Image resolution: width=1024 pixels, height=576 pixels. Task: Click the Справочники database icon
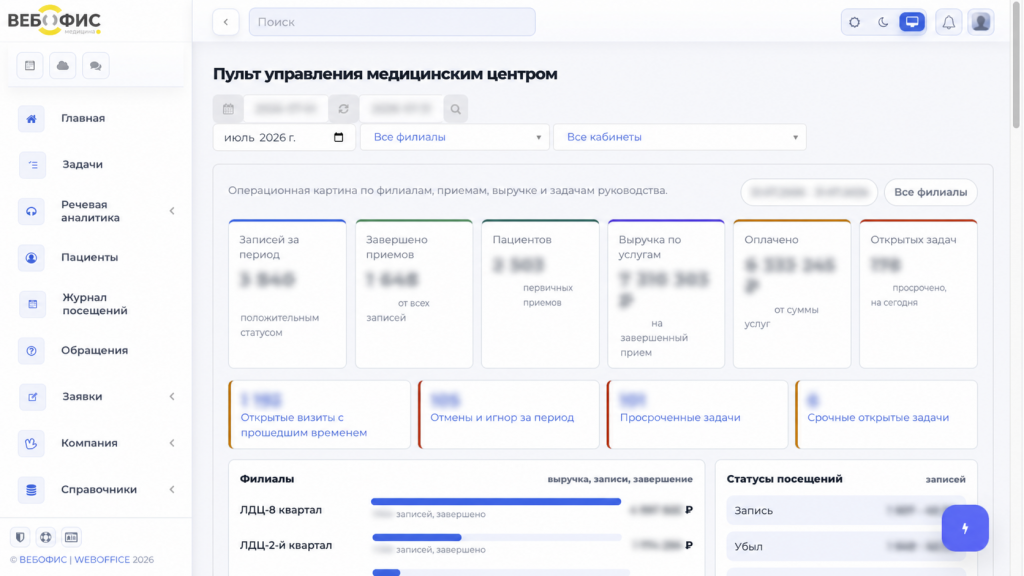(x=31, y=490)
